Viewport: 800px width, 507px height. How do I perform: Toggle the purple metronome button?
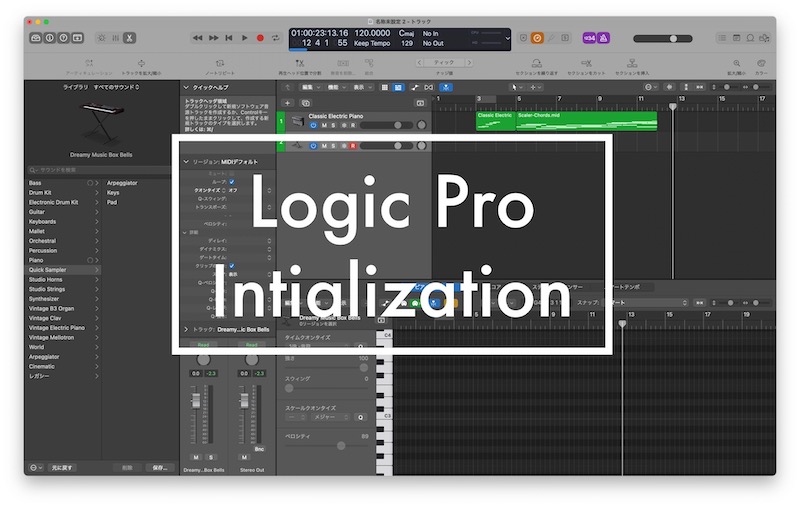[x=604, y=38]
